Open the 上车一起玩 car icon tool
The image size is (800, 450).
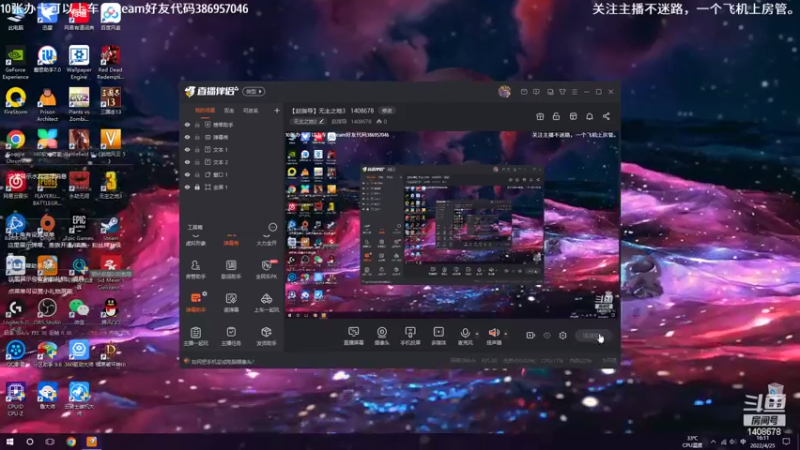266,302
